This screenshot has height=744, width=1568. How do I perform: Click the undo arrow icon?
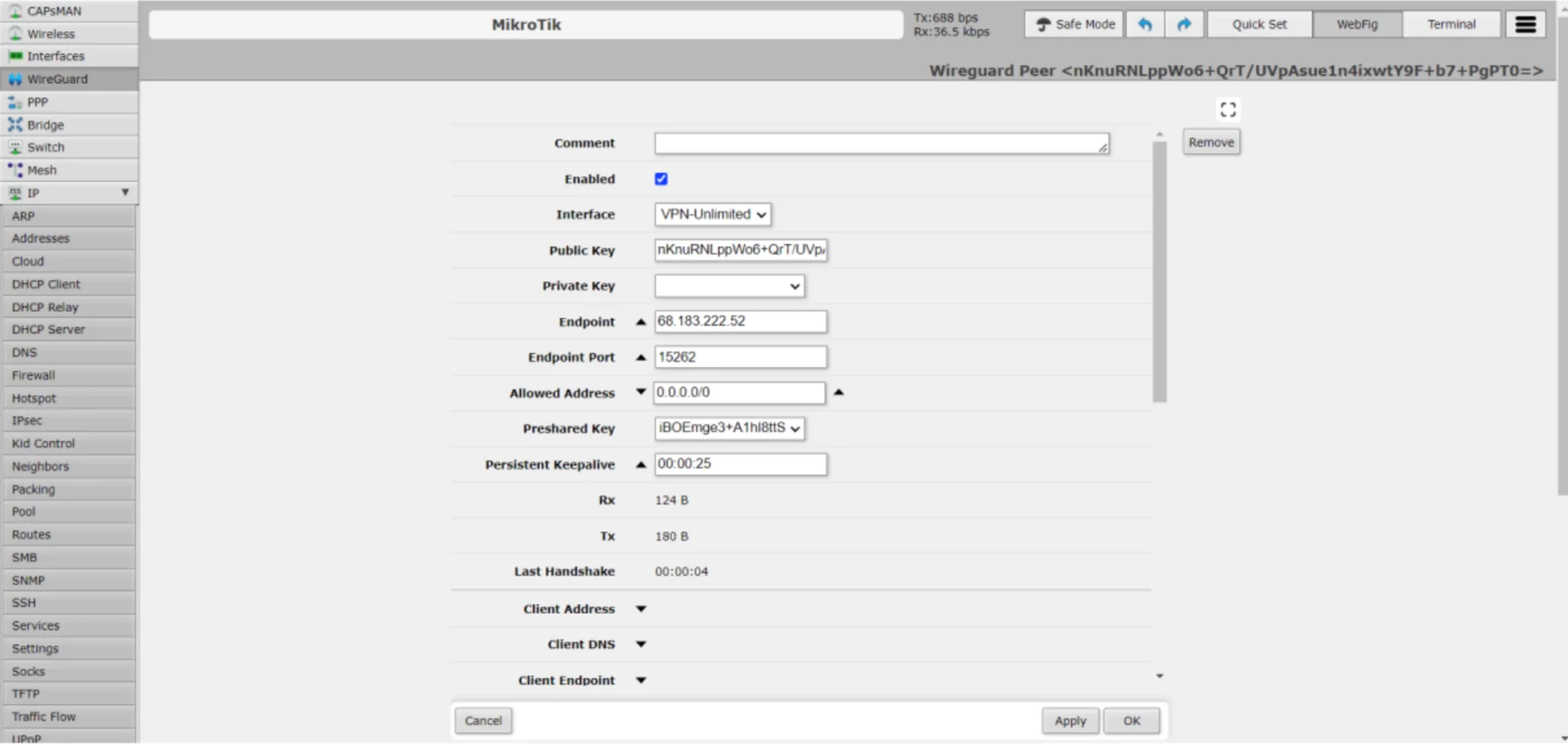click(1144, 24)
